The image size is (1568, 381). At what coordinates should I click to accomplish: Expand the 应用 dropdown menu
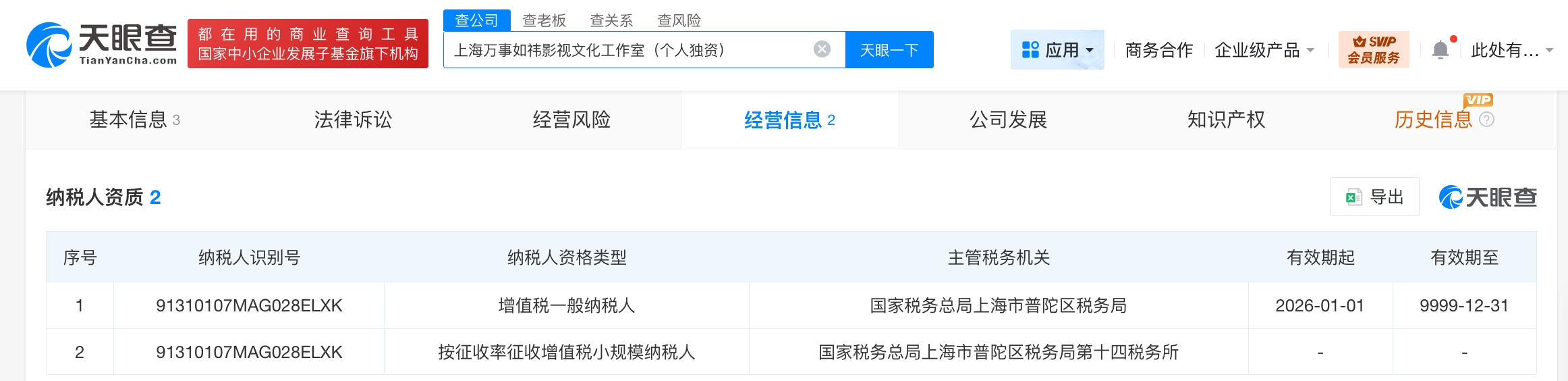tap(1090, 51)
